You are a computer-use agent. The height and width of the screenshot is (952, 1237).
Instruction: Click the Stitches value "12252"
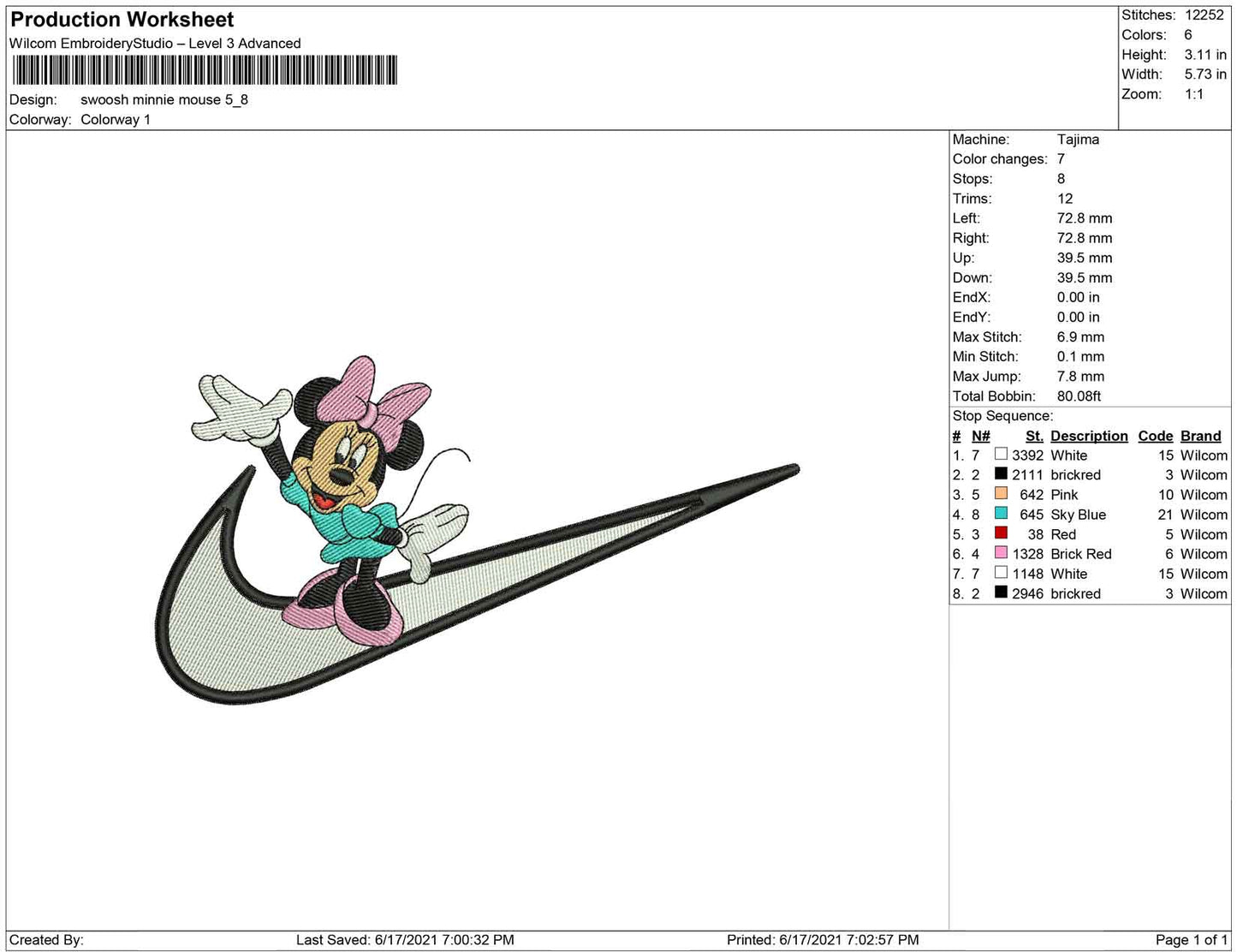[1204, 15]
